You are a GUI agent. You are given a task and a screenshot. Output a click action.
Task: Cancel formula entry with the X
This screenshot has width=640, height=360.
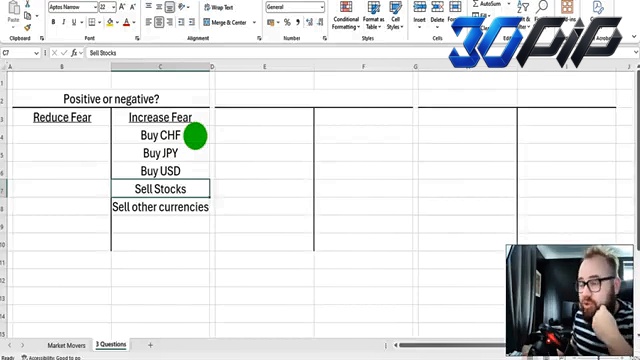pyautogui.click(x=54, y=53)
